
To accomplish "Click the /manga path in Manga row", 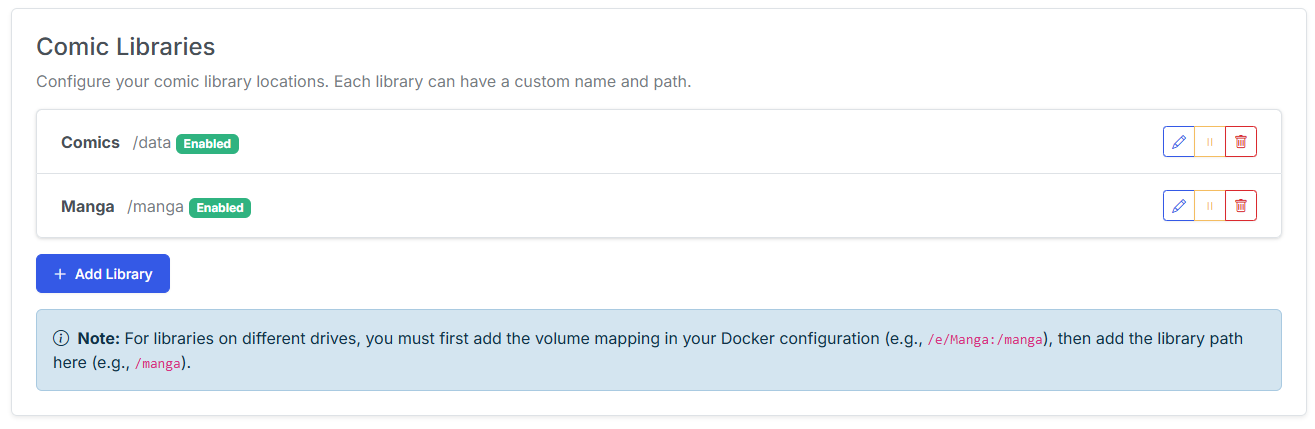I will [155, 207].
